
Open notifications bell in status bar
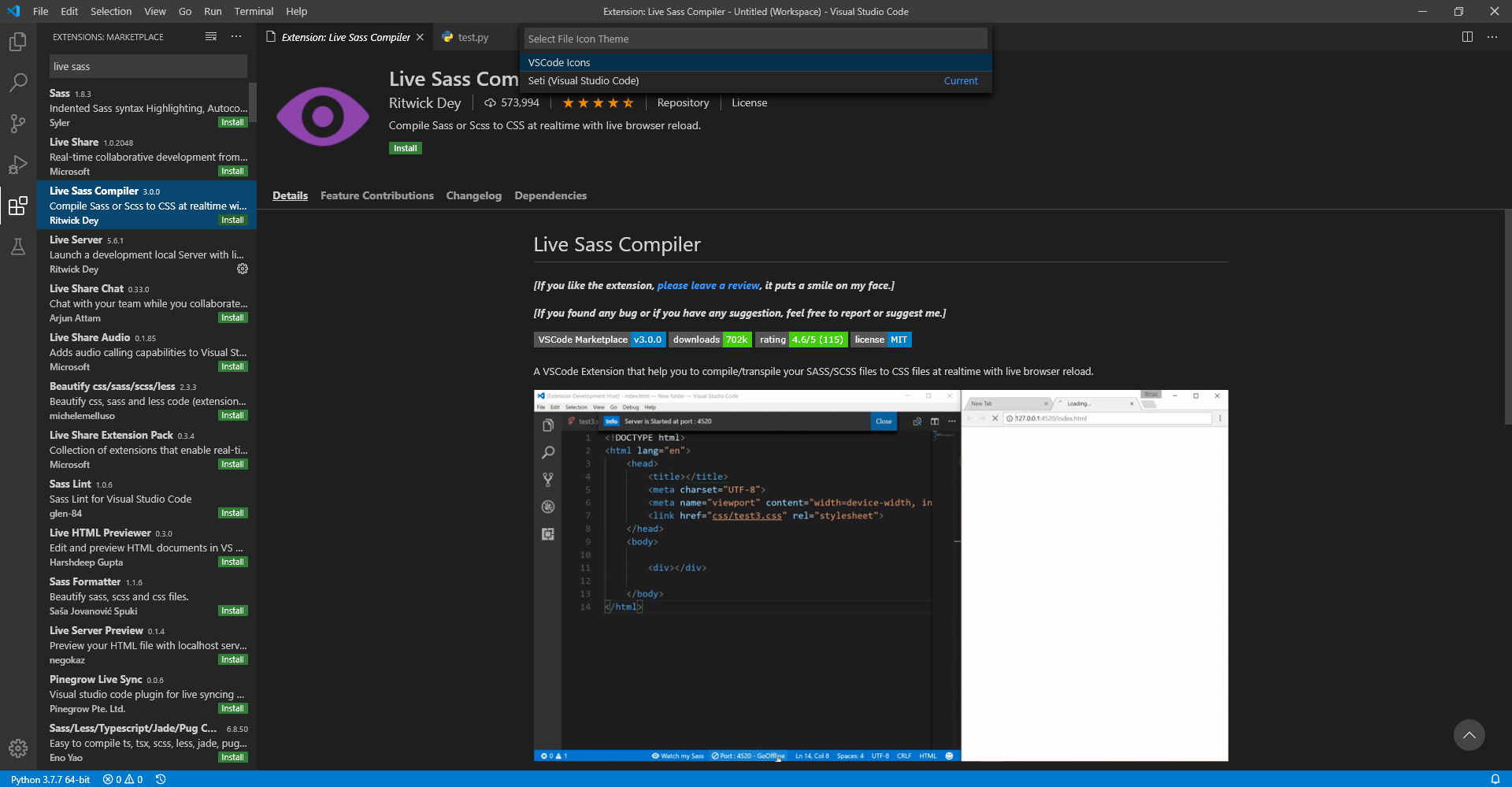pyautogui.click(x=1495, y=779)
